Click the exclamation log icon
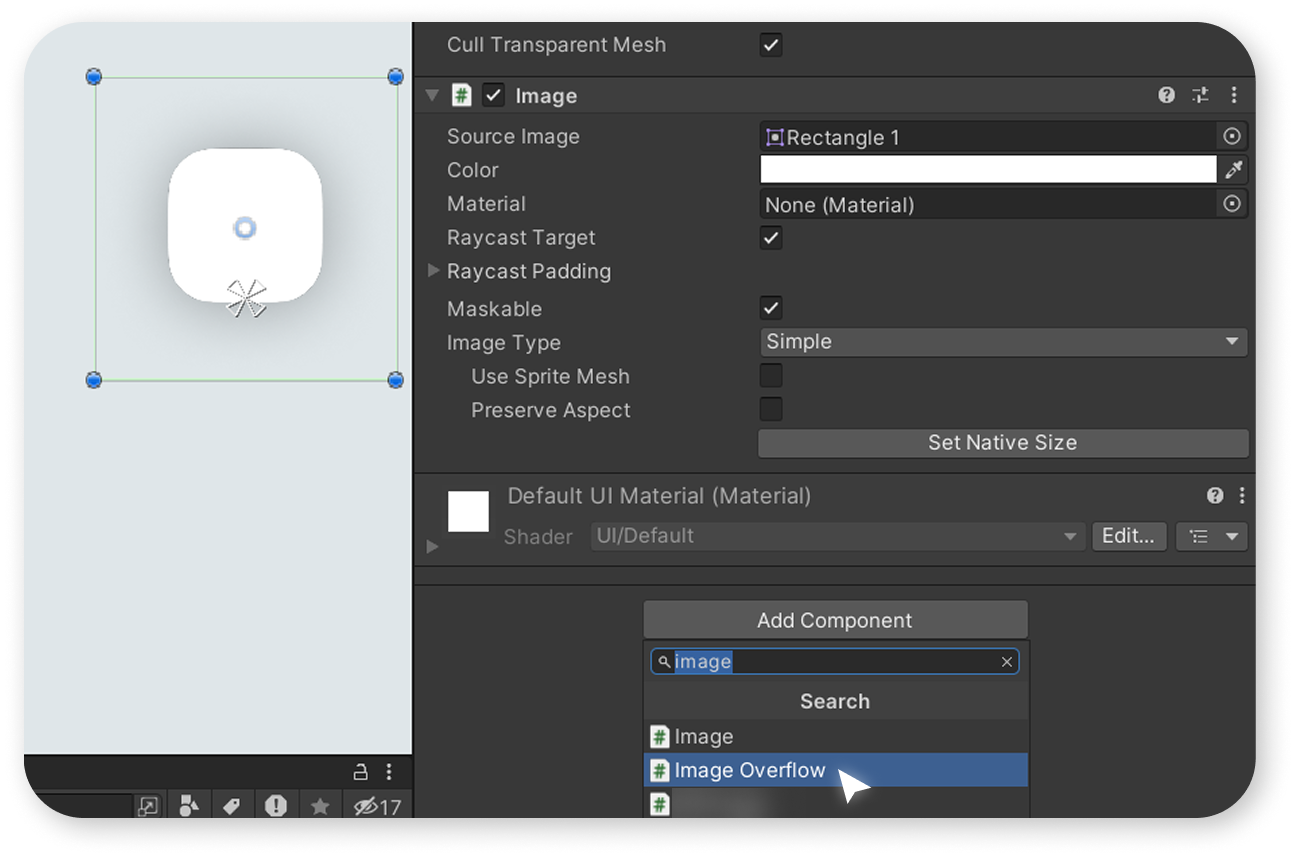Screen dimensions: 1293x856 pyautogui.click(x=276, y=806)
